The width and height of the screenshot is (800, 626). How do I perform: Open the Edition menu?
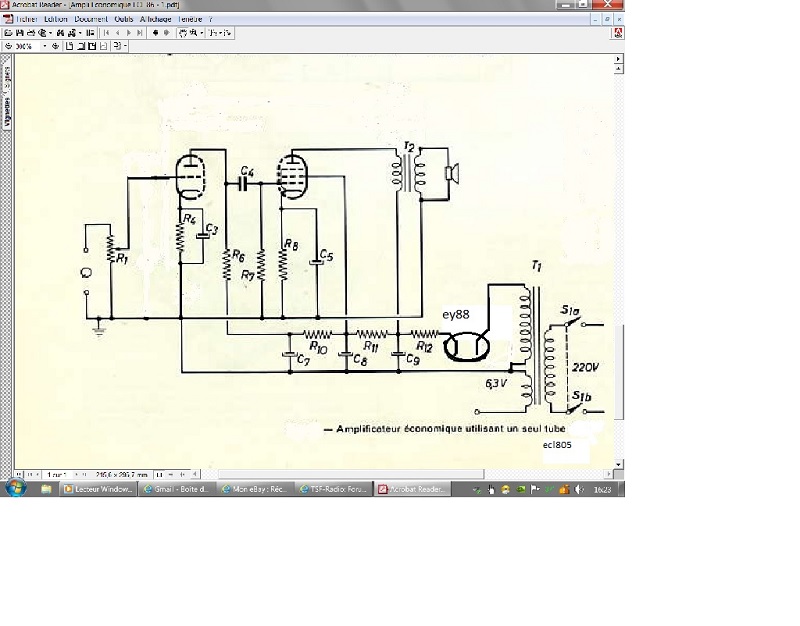(x=56, y=19)
